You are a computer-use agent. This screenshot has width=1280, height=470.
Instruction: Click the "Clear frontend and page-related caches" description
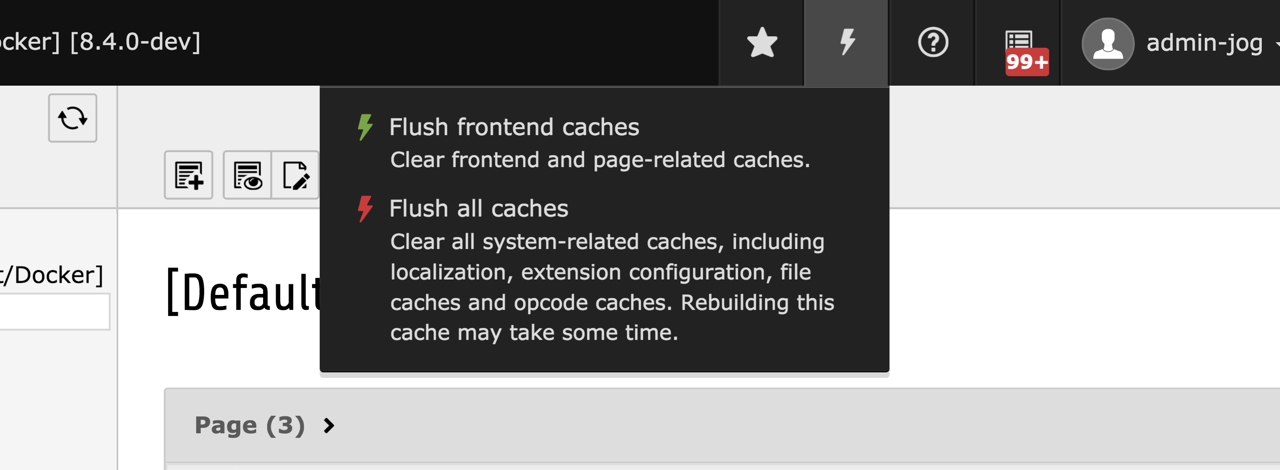click(600, 160)
